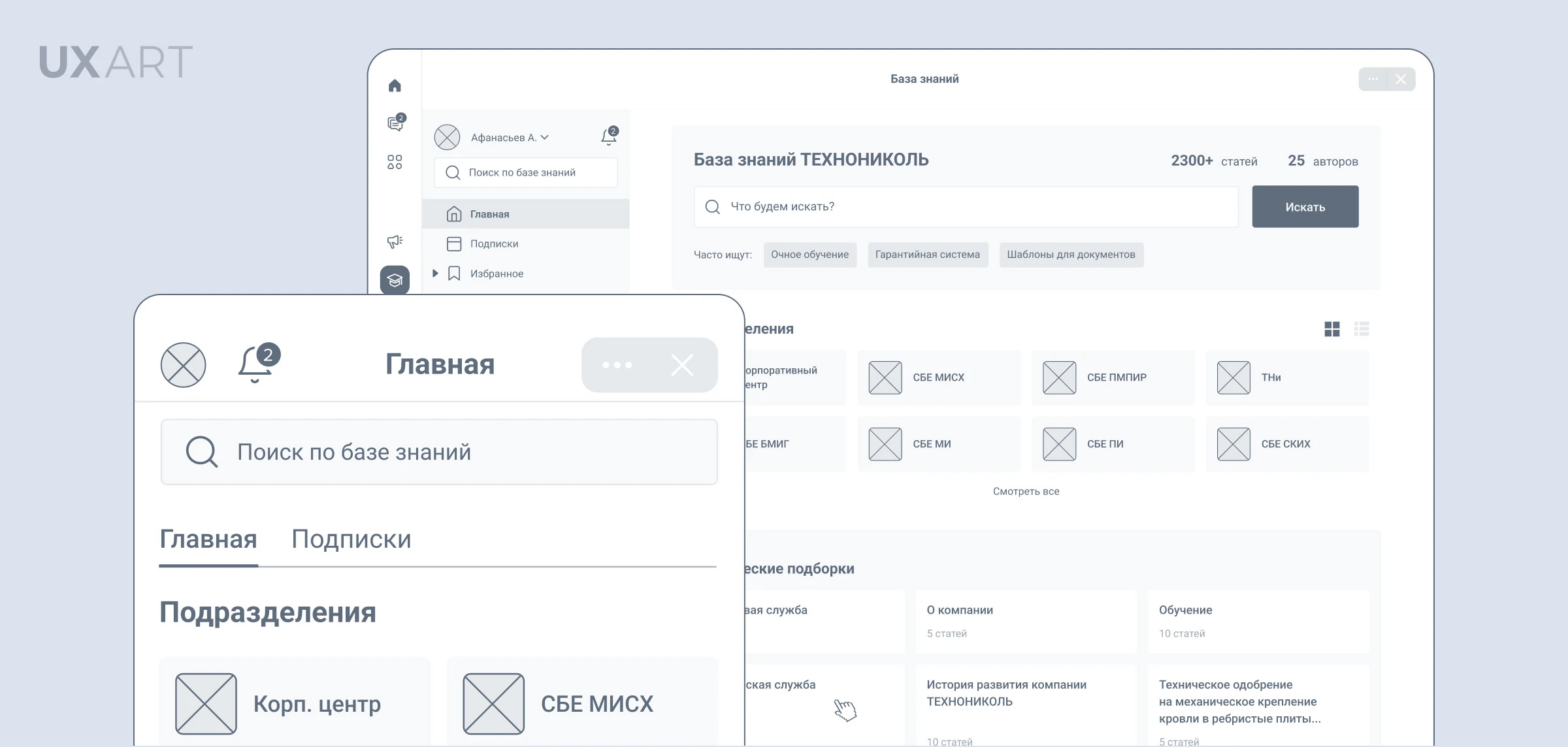1568x747 pixels.
Task: Open the notification bell in desktop sidebar
Action: 609,136
